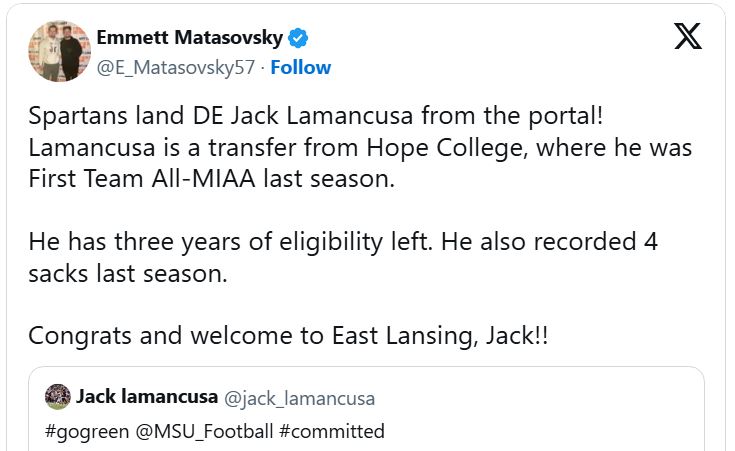Click the Emmett Matasovsky display name

(x=189, y=39)
